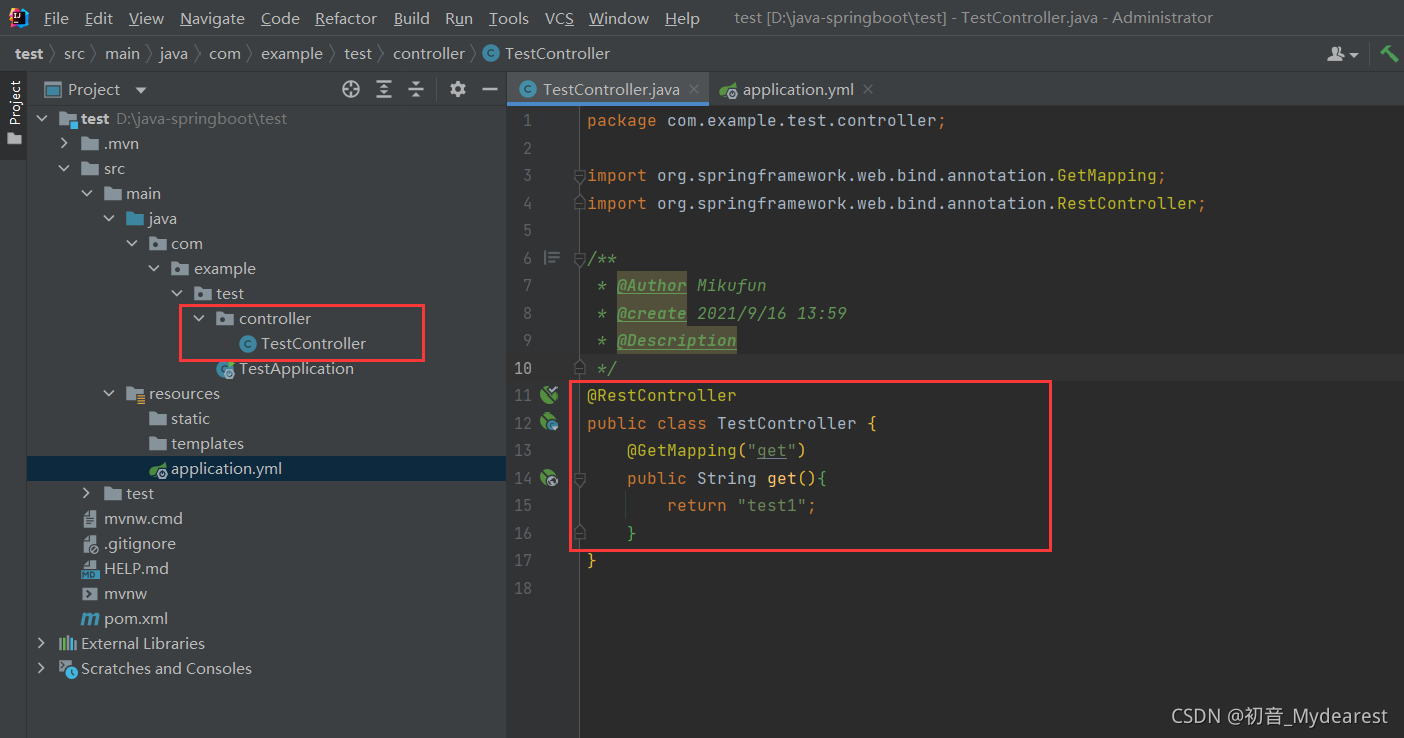The image size is (1404, 738).
Task: Click the request mapping gutter icon on line 14
Action: pyautogui.click(x=549, y=478)
